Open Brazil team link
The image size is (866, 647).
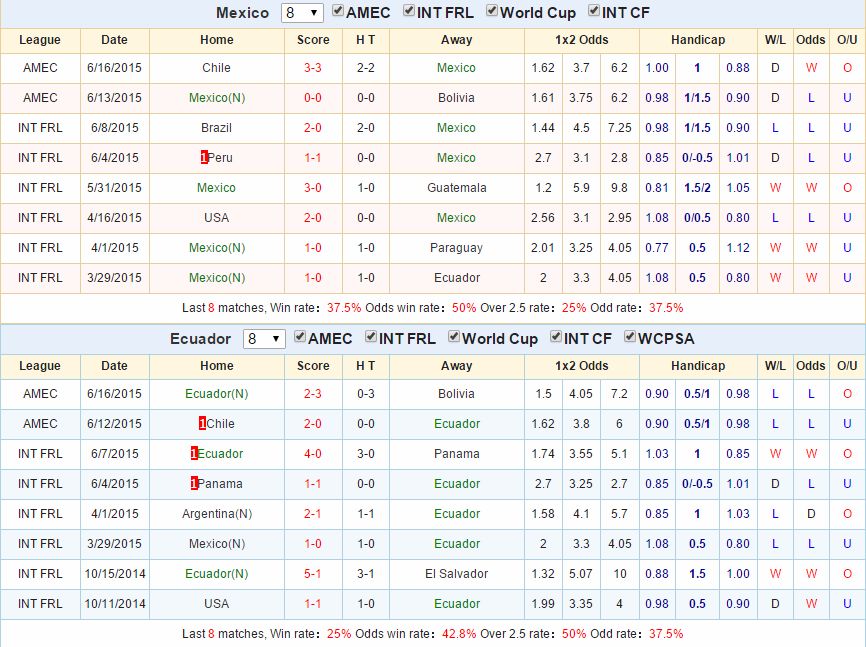[216, 128]
